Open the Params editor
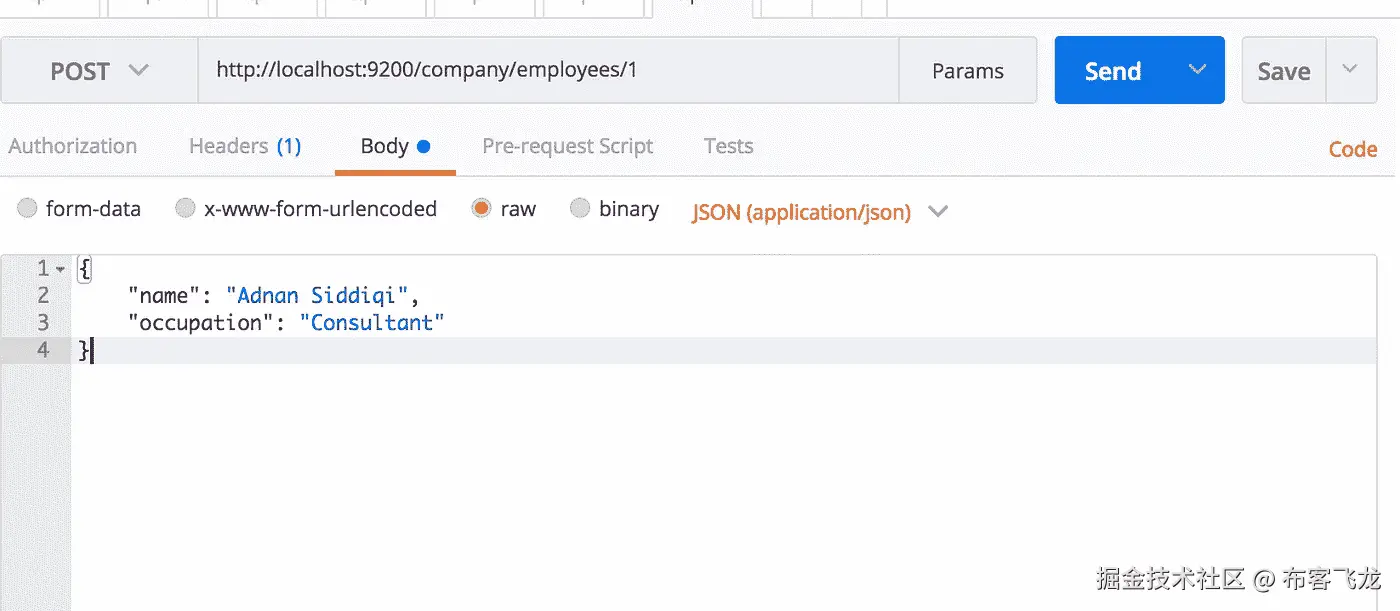 [x=967, y=71]
